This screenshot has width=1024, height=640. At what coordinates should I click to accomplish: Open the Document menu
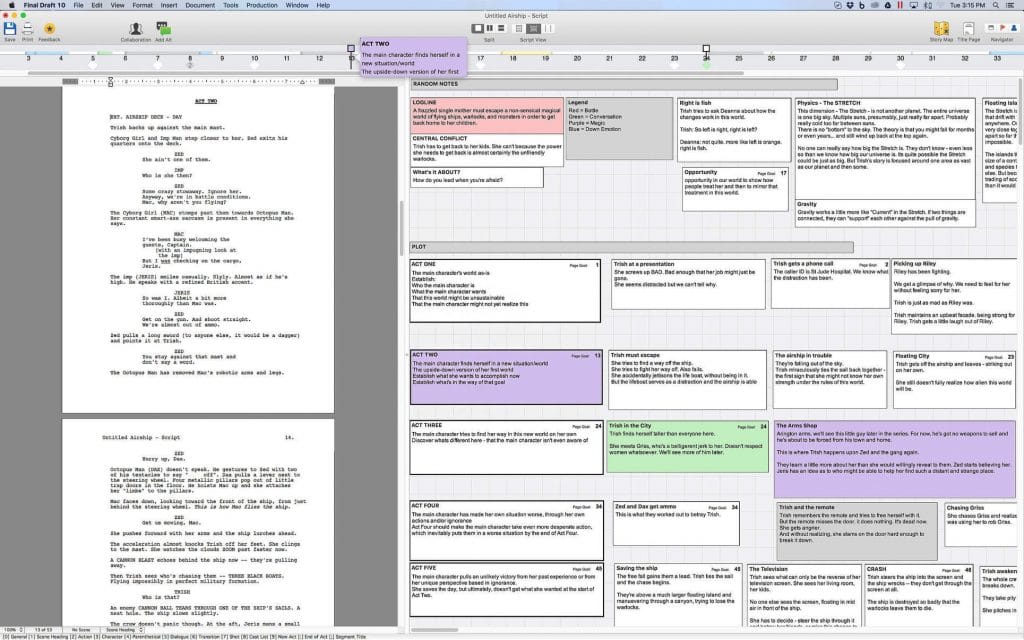click(199, 5)
